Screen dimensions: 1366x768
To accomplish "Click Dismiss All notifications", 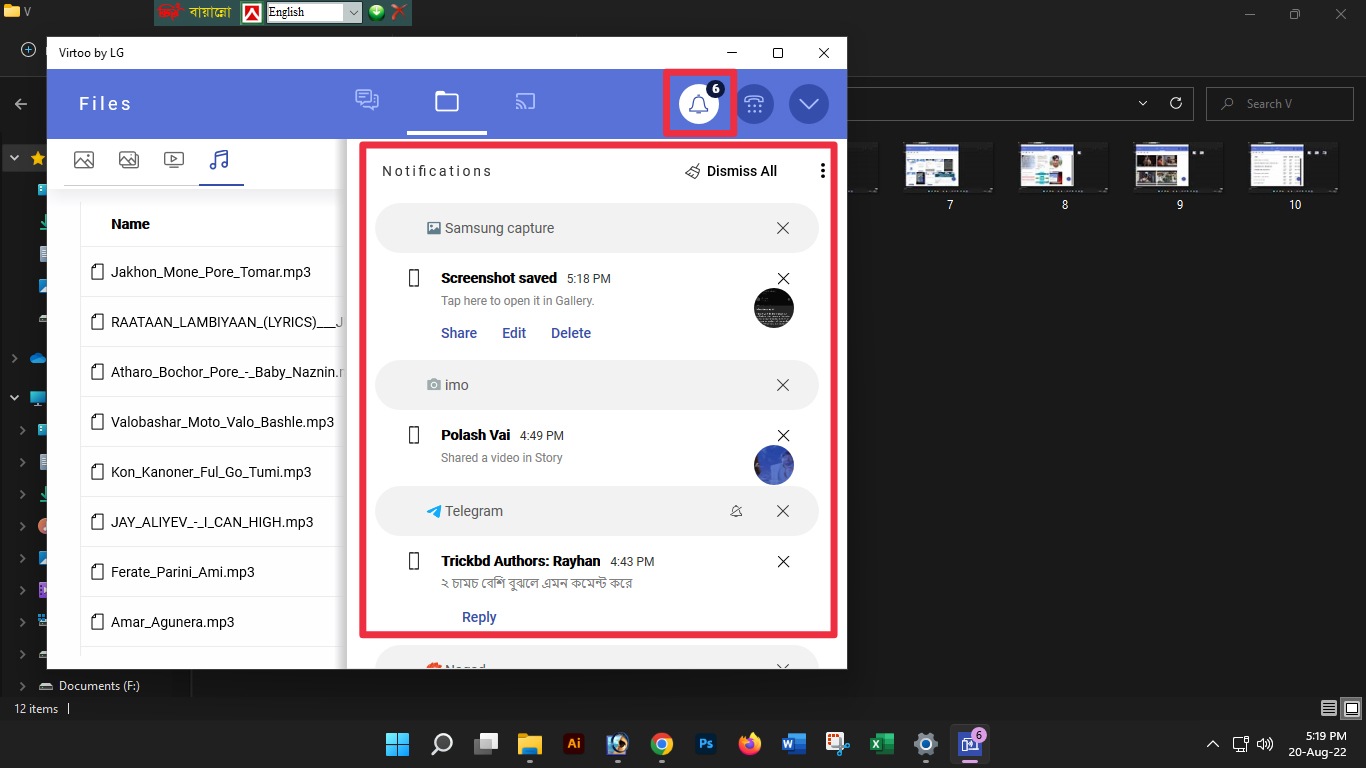I will pos(731,171).
